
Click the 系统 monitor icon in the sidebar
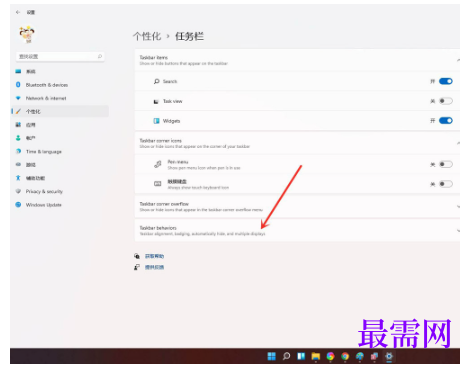coord(18,71)
